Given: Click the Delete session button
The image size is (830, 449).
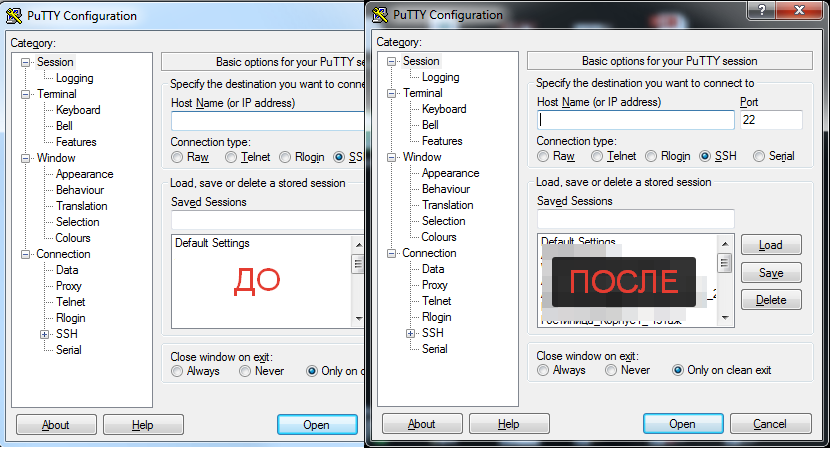Looking at the screenshot, I should pos(771,300).
